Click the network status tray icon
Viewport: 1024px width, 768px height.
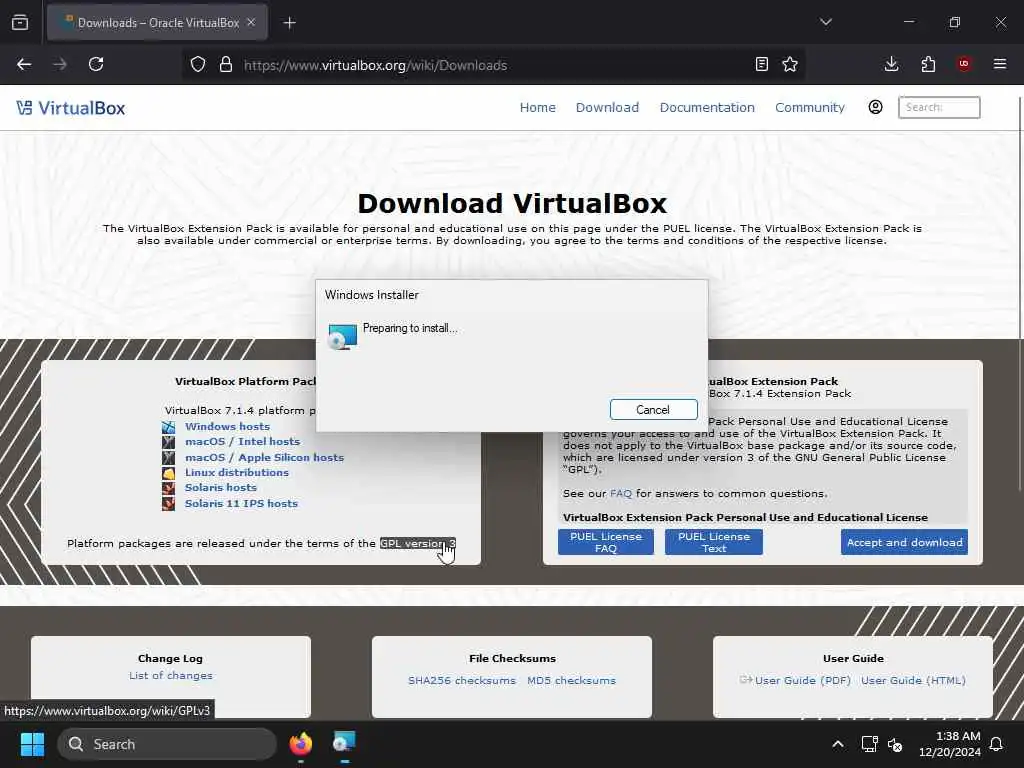point(869,744)
